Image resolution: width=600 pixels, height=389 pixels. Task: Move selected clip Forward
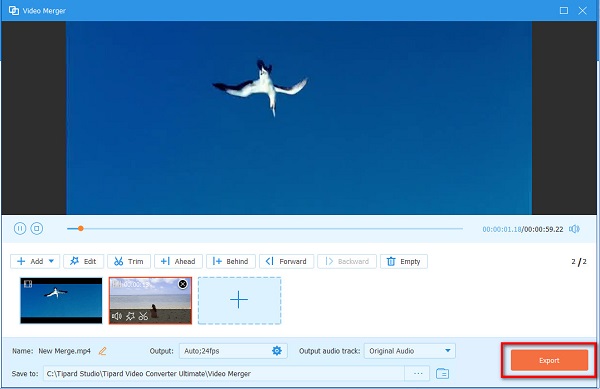click(287, 261)
